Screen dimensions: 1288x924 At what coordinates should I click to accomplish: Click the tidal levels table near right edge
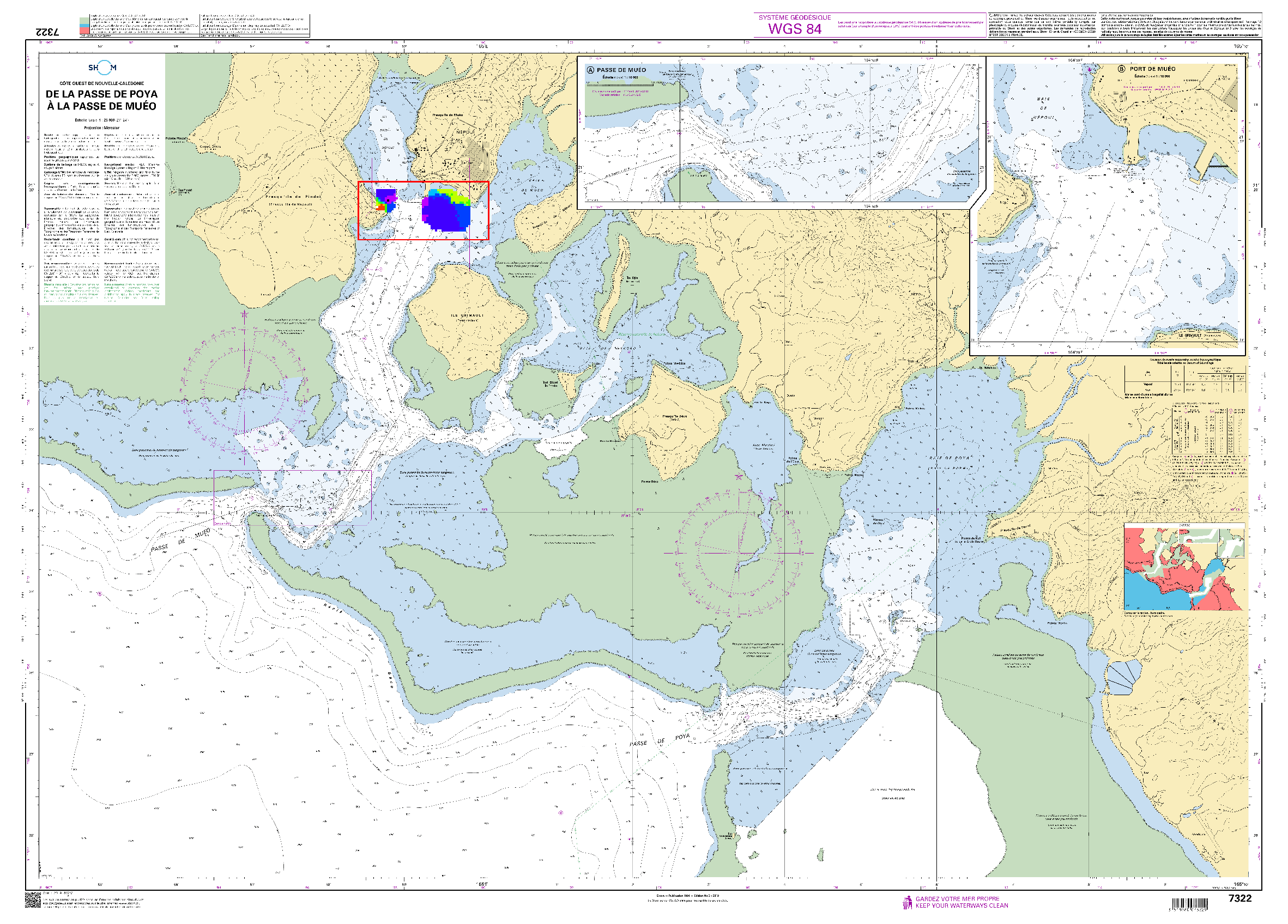[1186, 379]
